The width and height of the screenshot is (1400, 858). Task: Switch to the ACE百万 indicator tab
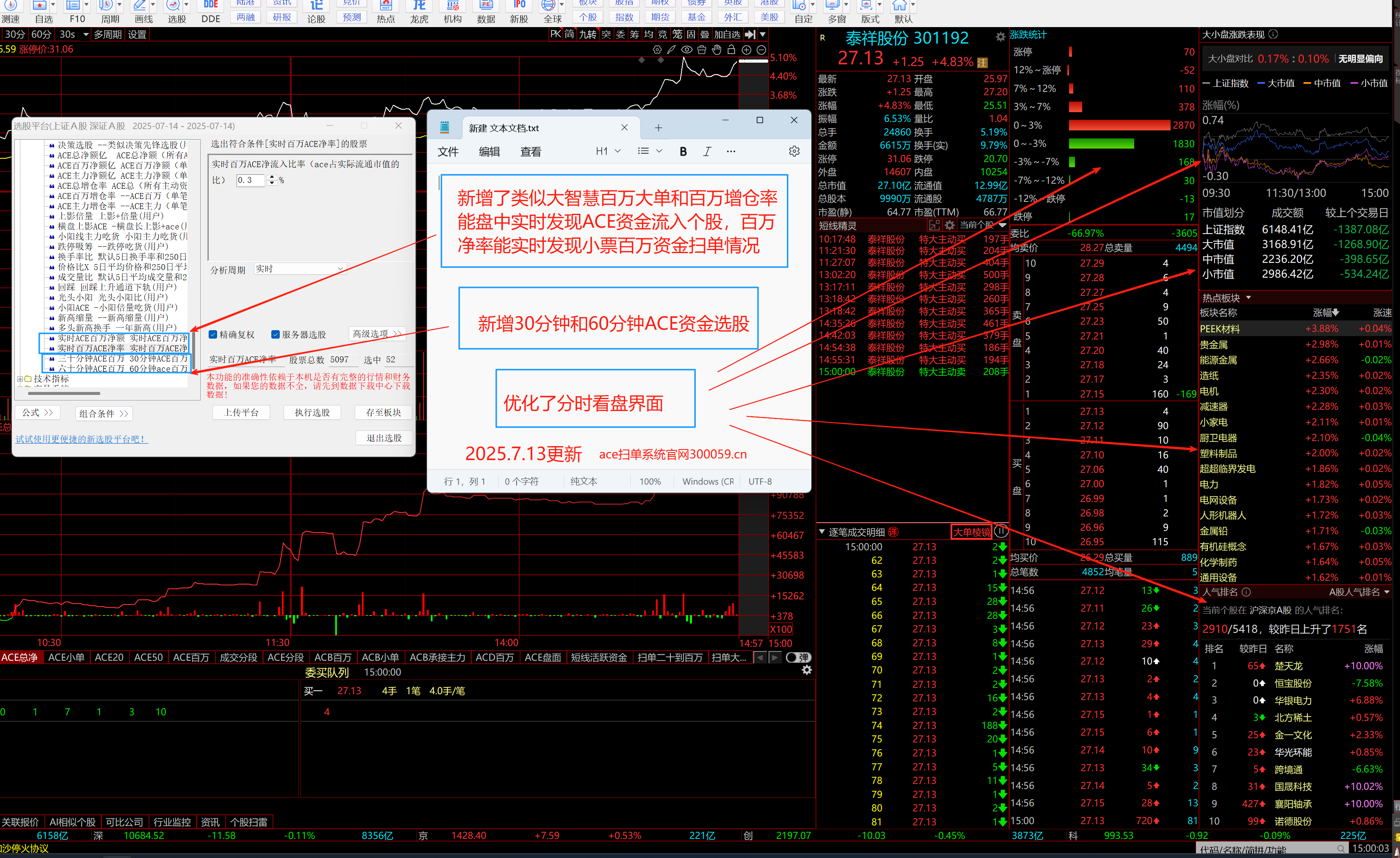click(191, 657)
